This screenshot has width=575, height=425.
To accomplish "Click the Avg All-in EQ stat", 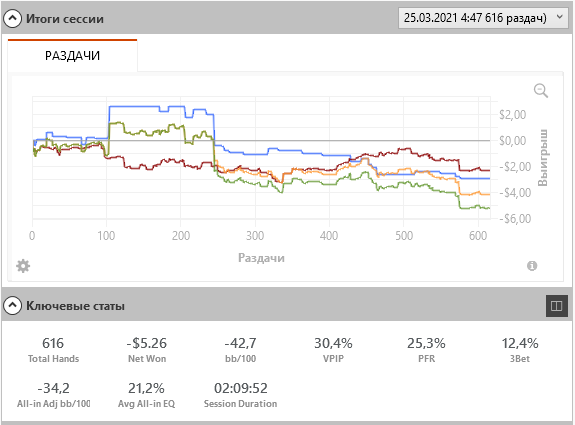I will pos(146,395).
